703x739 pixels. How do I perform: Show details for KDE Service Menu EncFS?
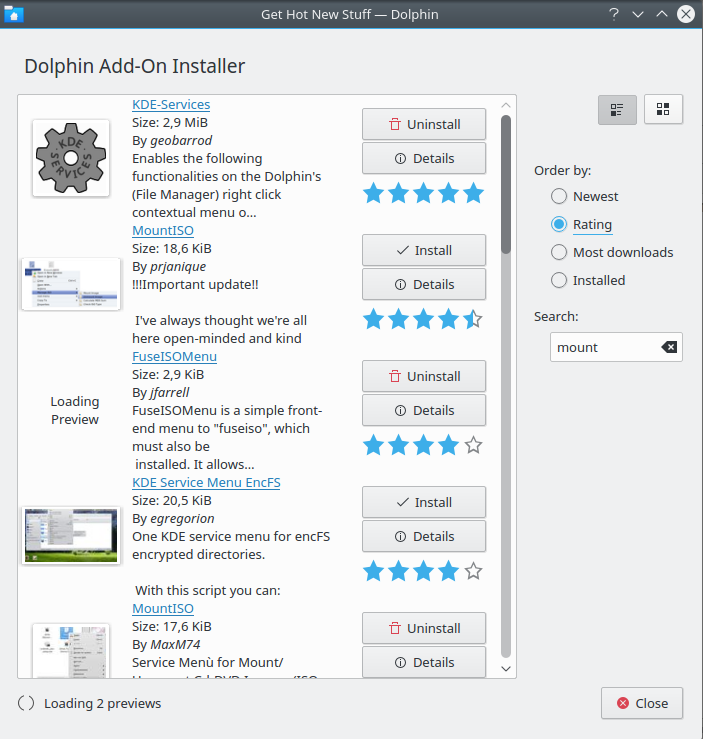point(424,536)
